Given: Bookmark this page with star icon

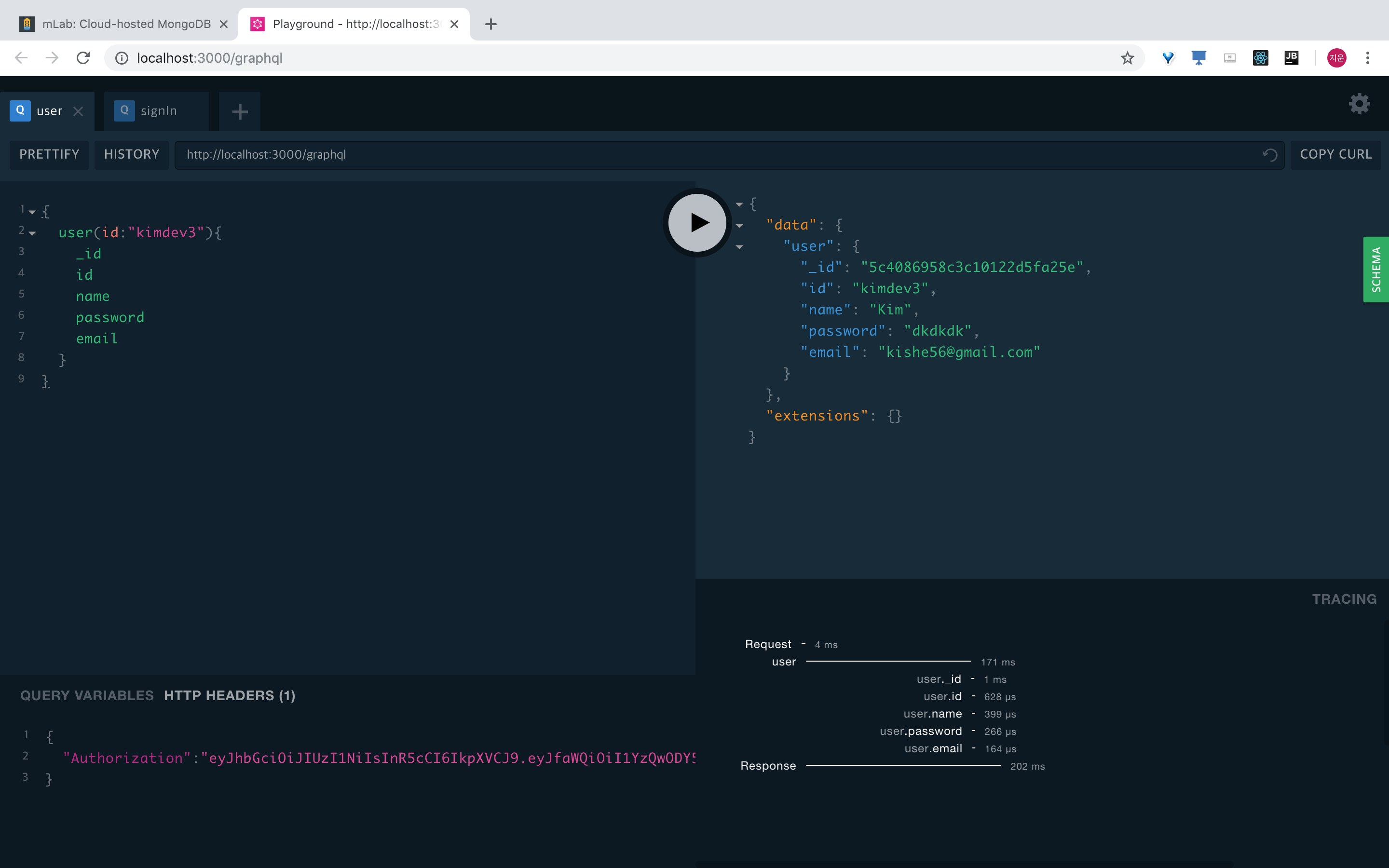Looking at the screenshot, I should point(1127,58).
